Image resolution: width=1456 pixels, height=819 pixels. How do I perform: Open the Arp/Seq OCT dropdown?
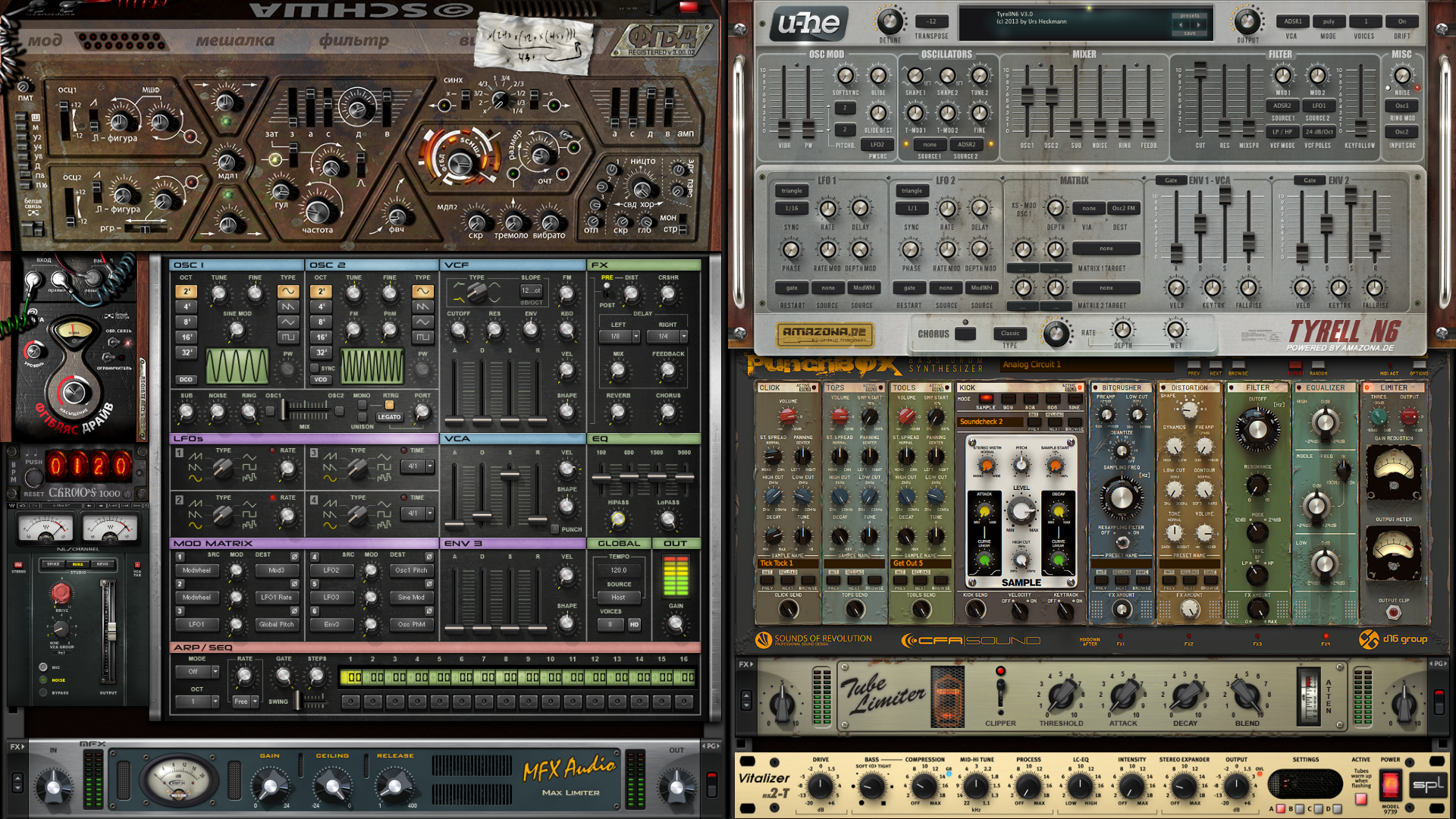(197, 701)
